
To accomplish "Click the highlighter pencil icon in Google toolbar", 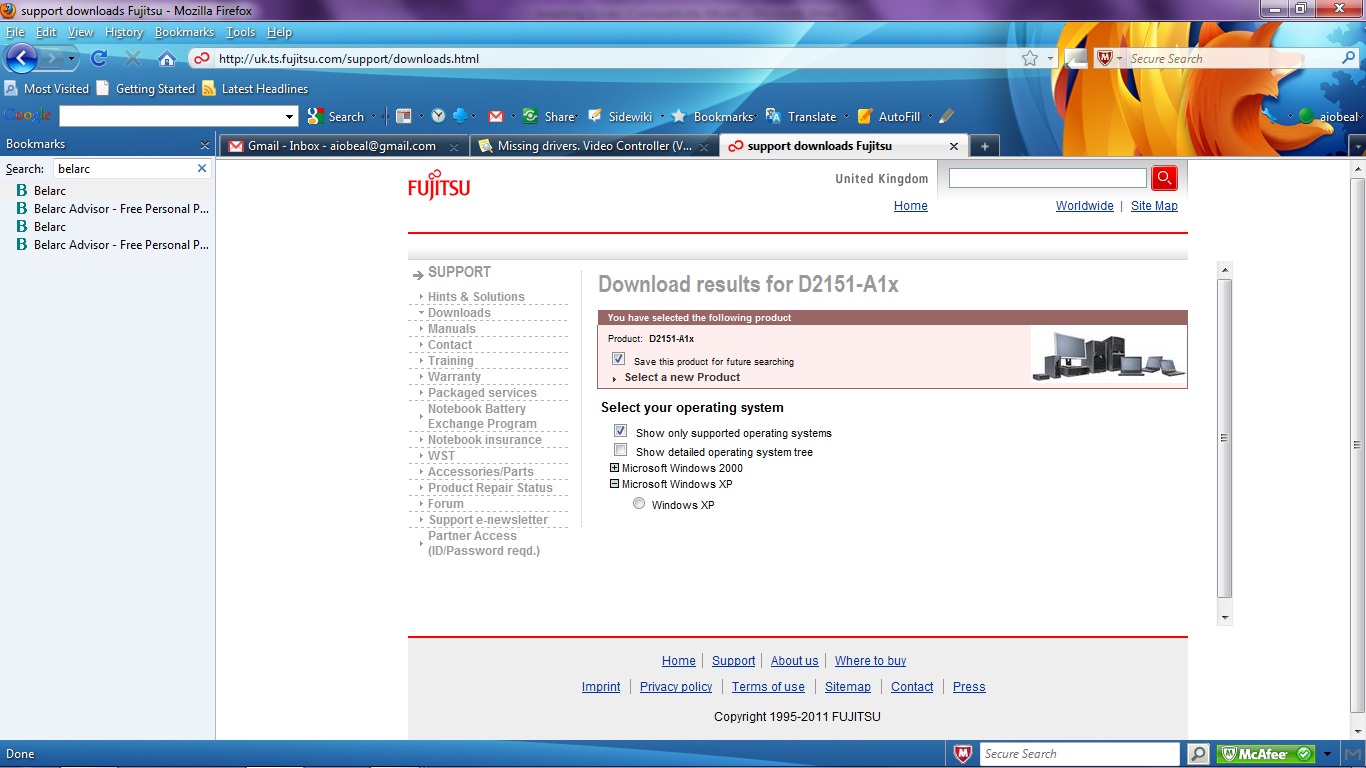I will coord(946,116).
